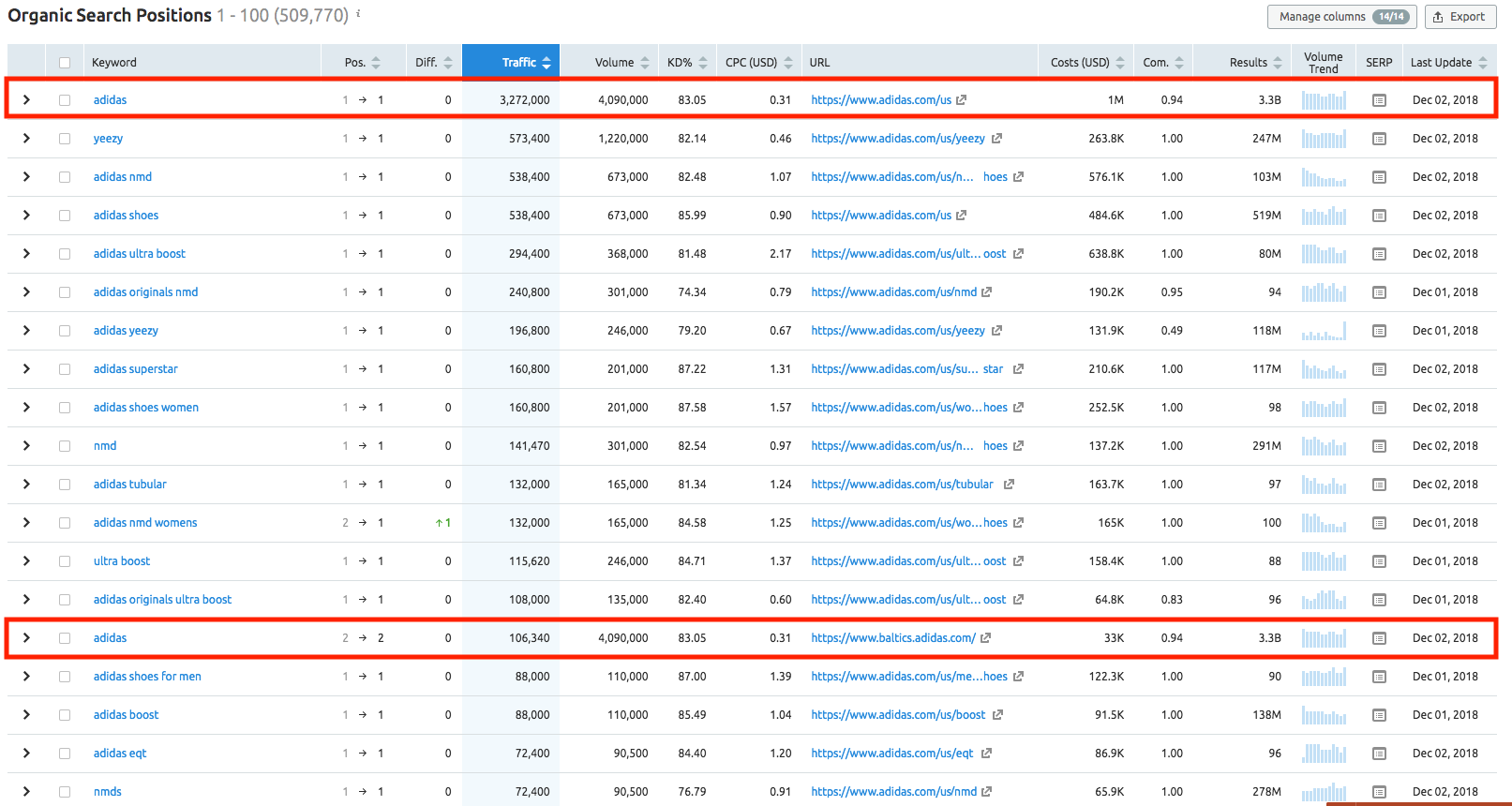Click info icon next to Organic Search Positions title

[x=358, y=14]
